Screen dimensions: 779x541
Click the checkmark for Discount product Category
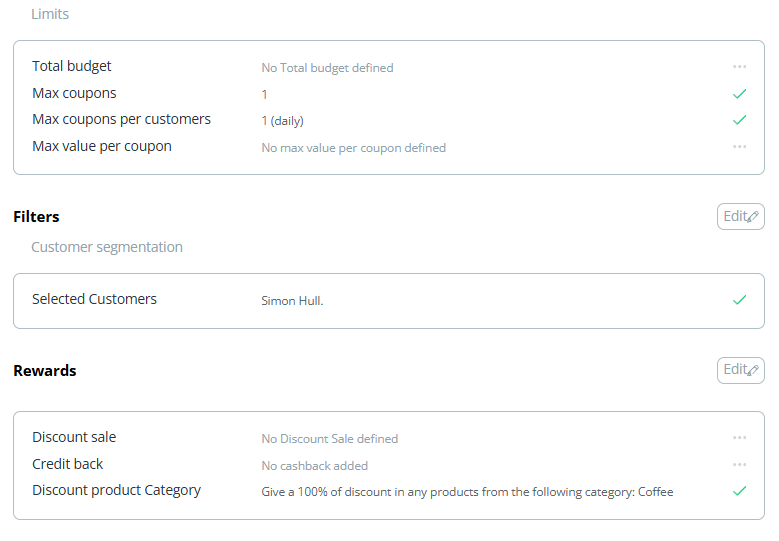pos(739,491)
